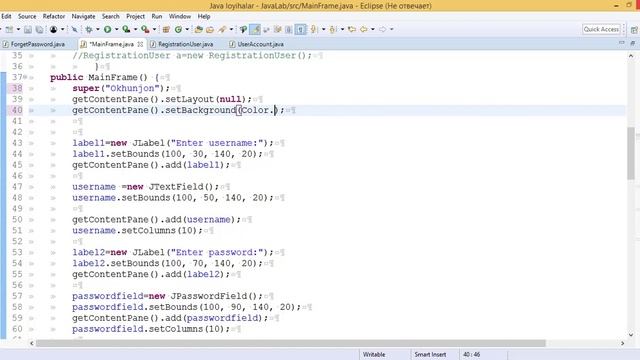This screenshot has width=640, height=360.
Task: Expand the Debug configurations dropdown arrow
Action: (x=98, y=29)
